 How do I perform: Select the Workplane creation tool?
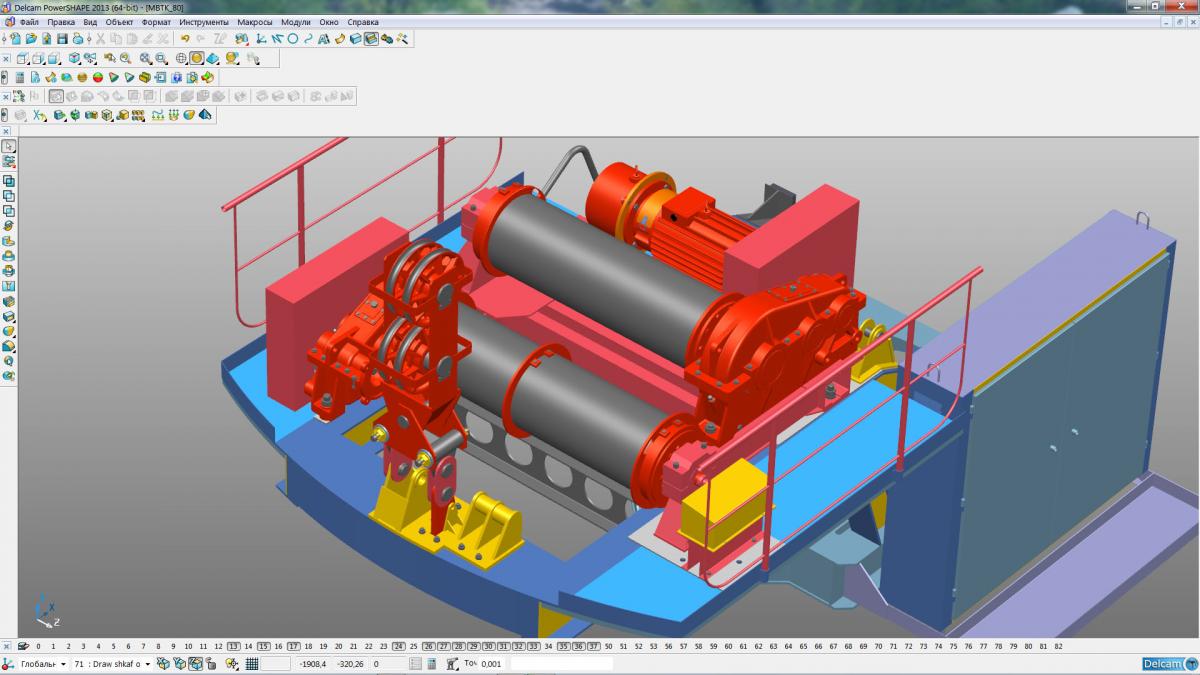coord(260,38)
